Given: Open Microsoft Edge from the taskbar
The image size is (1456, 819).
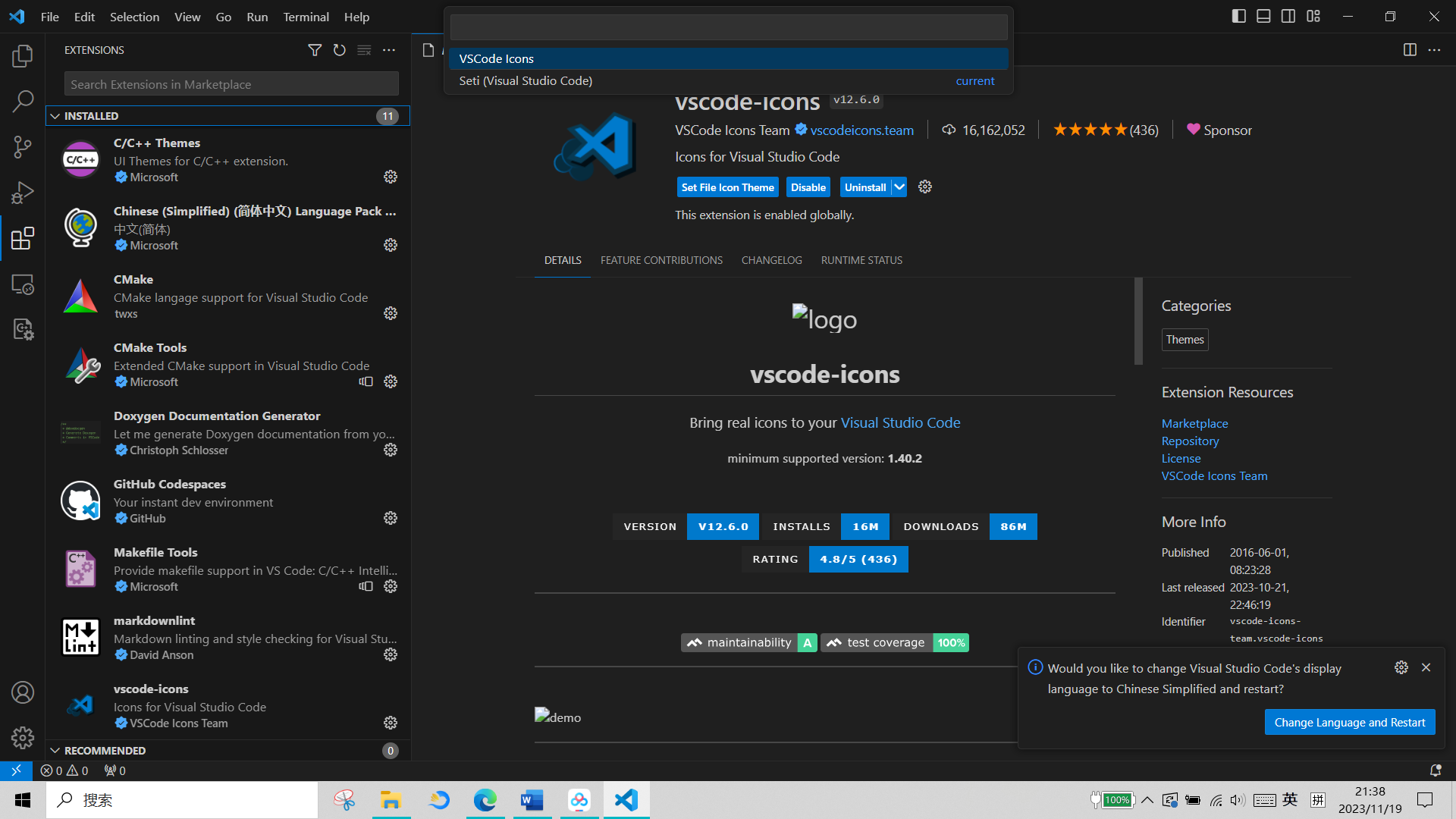Looking at the screenshot, I should click(485, 800).
